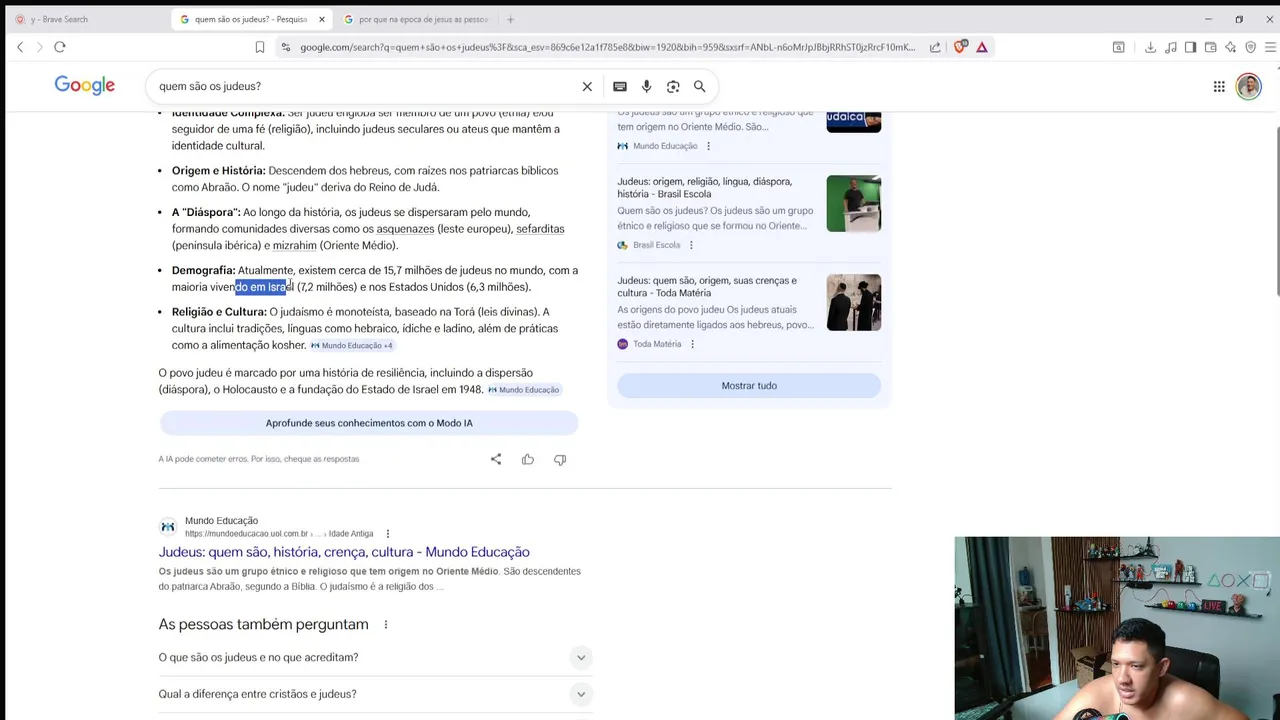Screen dimensions: 1280x720
Task: Open the Brave Shields lion icon
Action: tap(961, 47)
